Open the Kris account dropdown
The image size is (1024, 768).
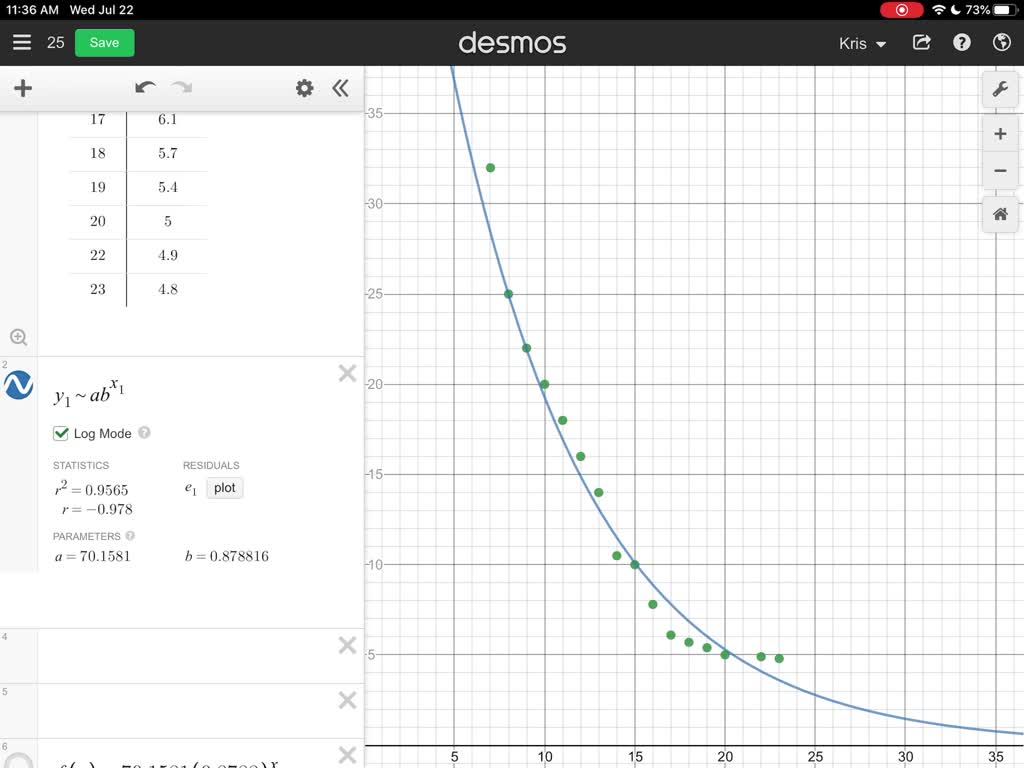pos(863,44)
